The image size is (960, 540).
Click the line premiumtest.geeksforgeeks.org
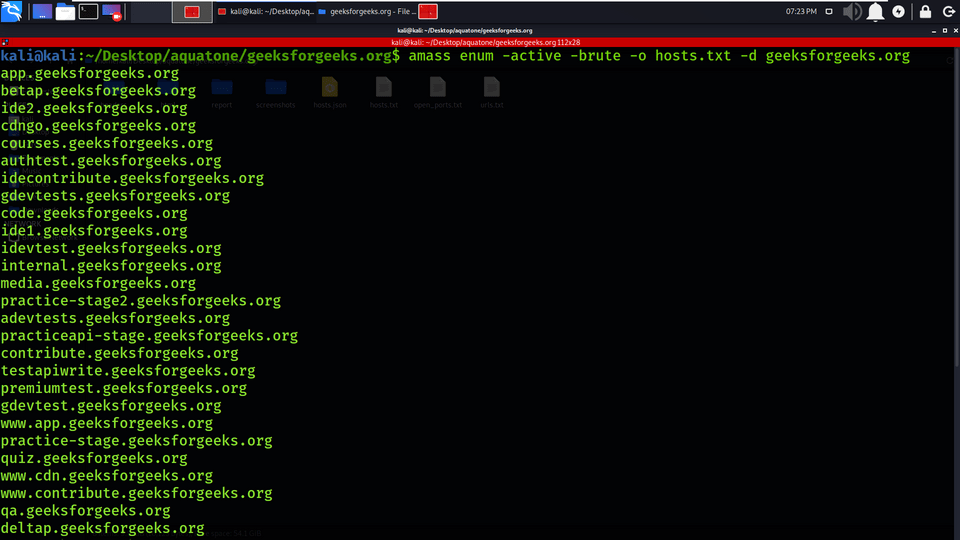[x=124, y=388]
